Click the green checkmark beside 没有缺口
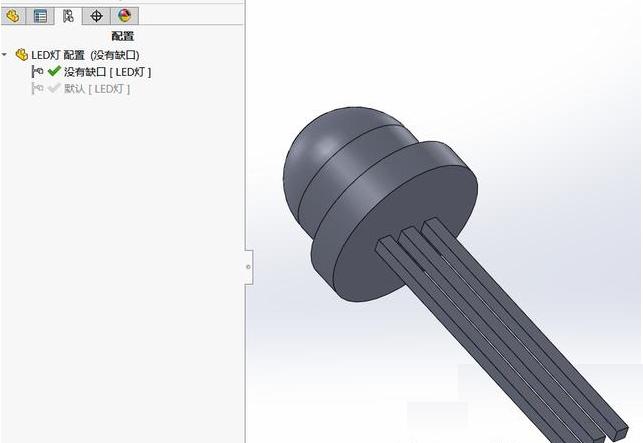Viewport: 643px width, 443px height. coord(54,71)
